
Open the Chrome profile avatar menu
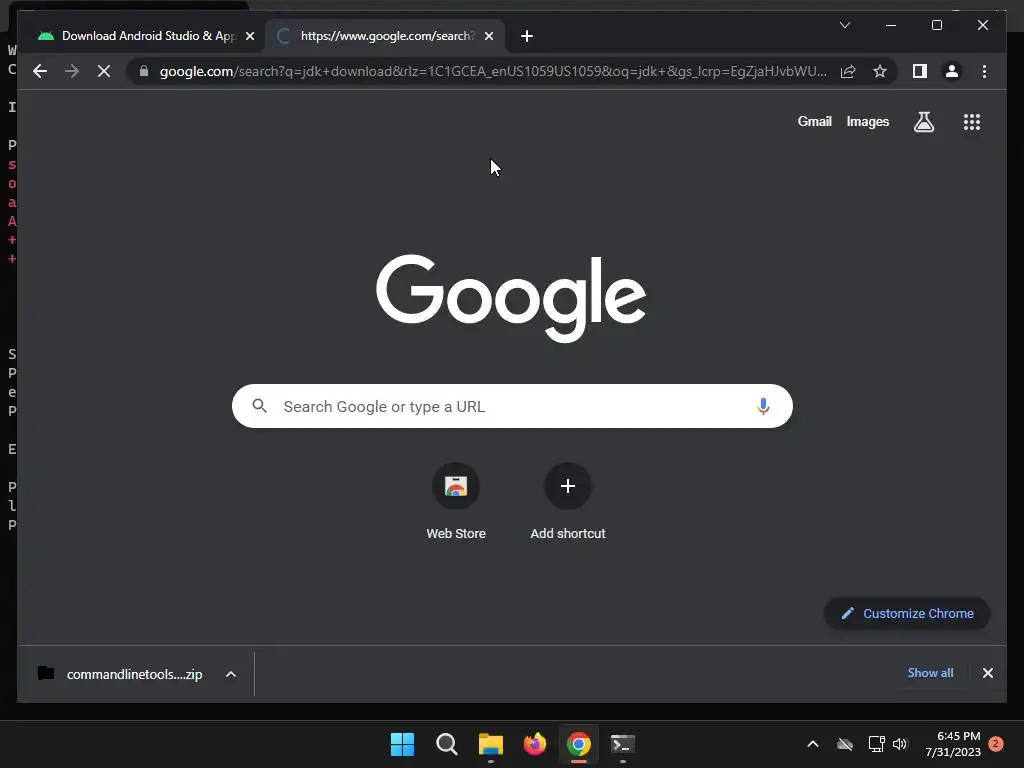[952, 71]
